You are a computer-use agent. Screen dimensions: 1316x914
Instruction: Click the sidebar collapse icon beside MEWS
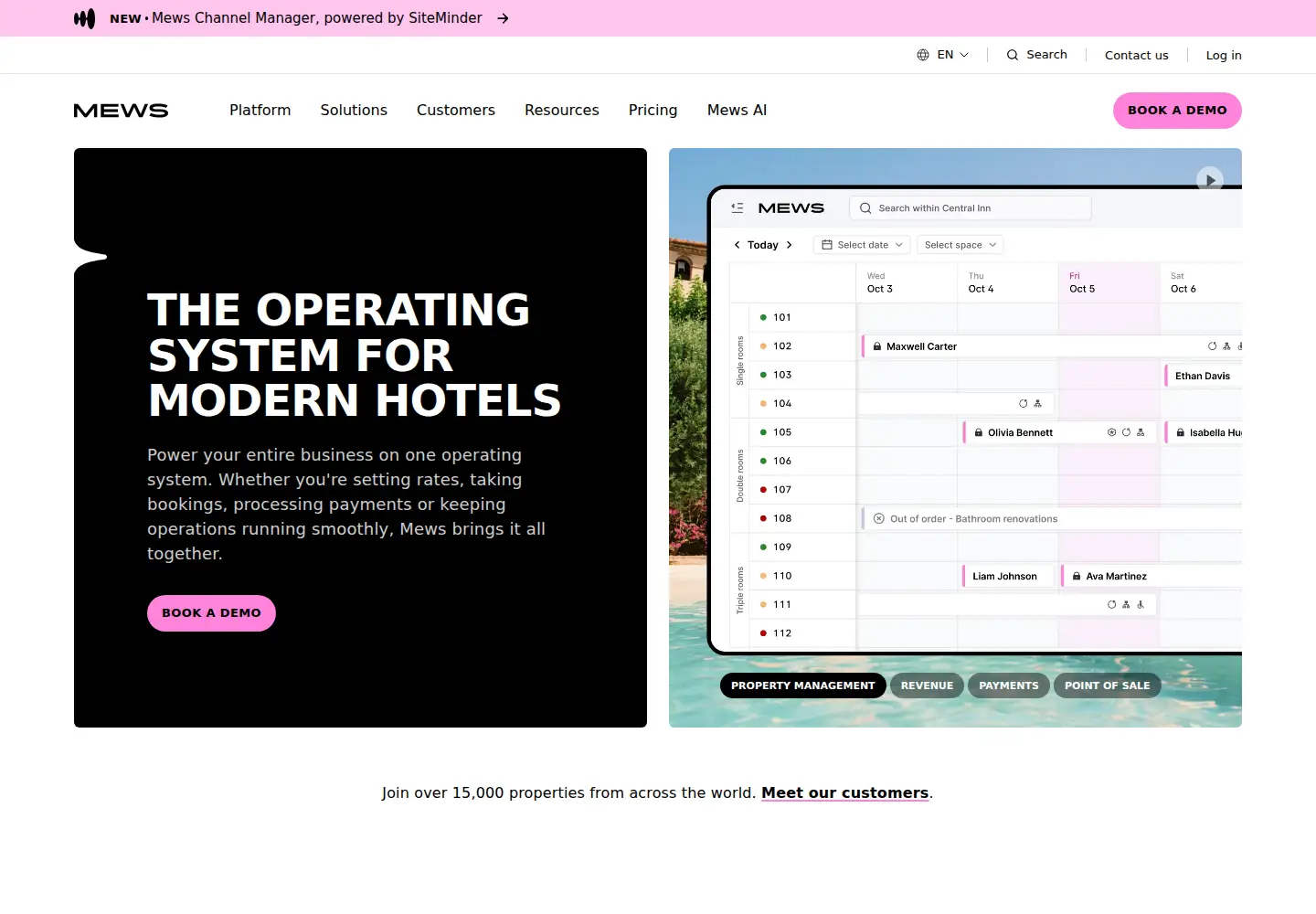tap(738, 208)
